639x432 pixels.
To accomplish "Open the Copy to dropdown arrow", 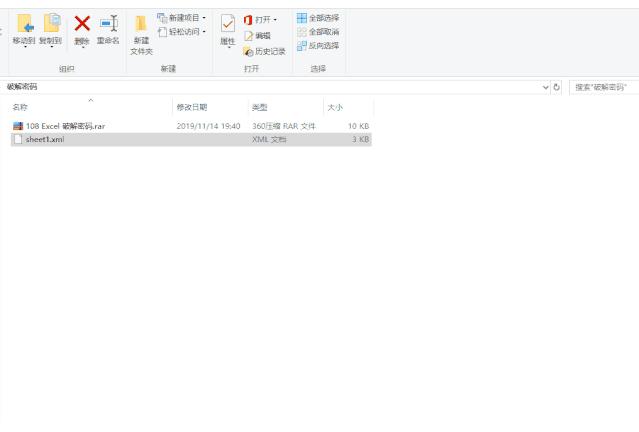I will 52,47.
